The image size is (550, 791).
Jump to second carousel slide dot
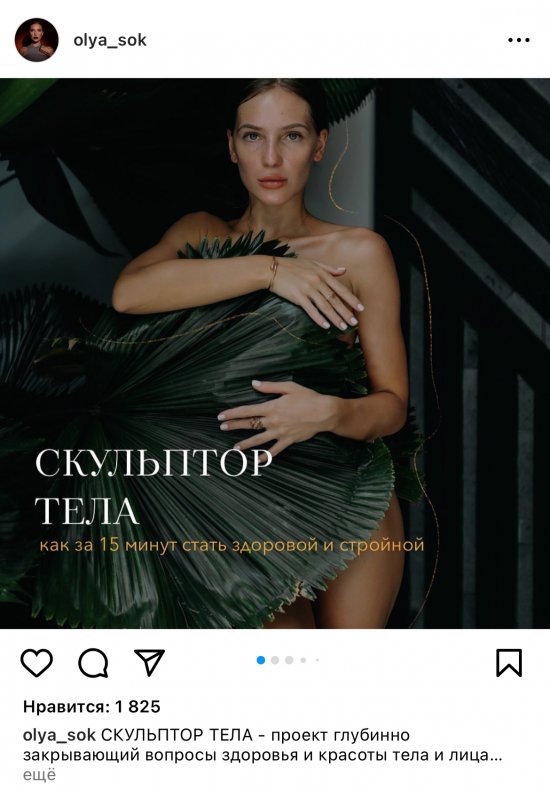[x=275, y=660]
